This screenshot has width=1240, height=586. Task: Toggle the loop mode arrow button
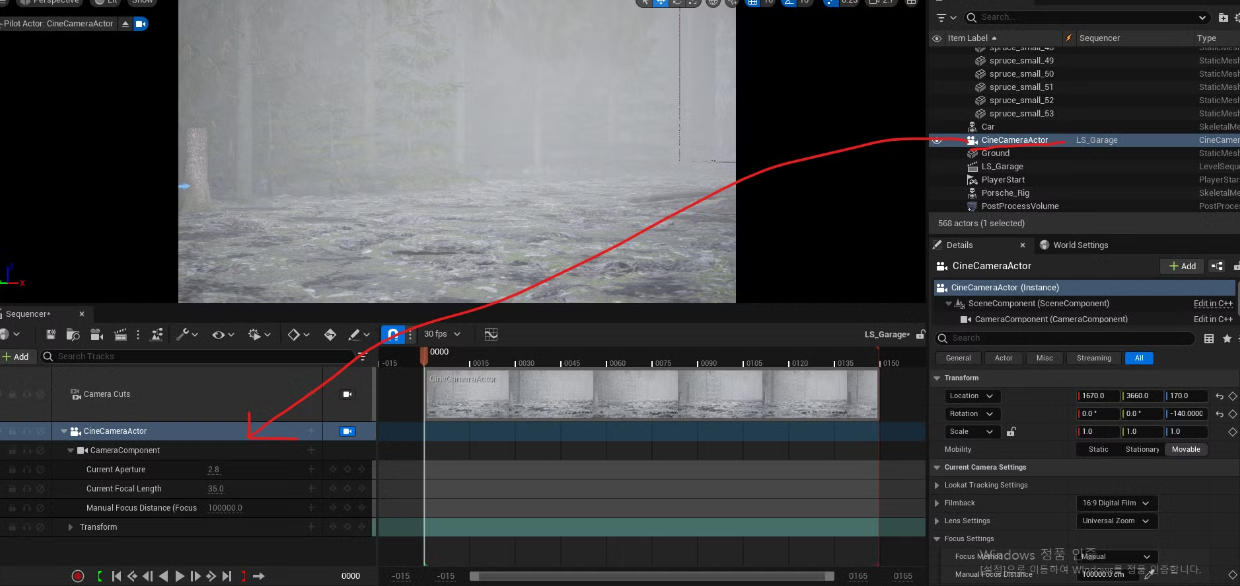tap(259, 576)
